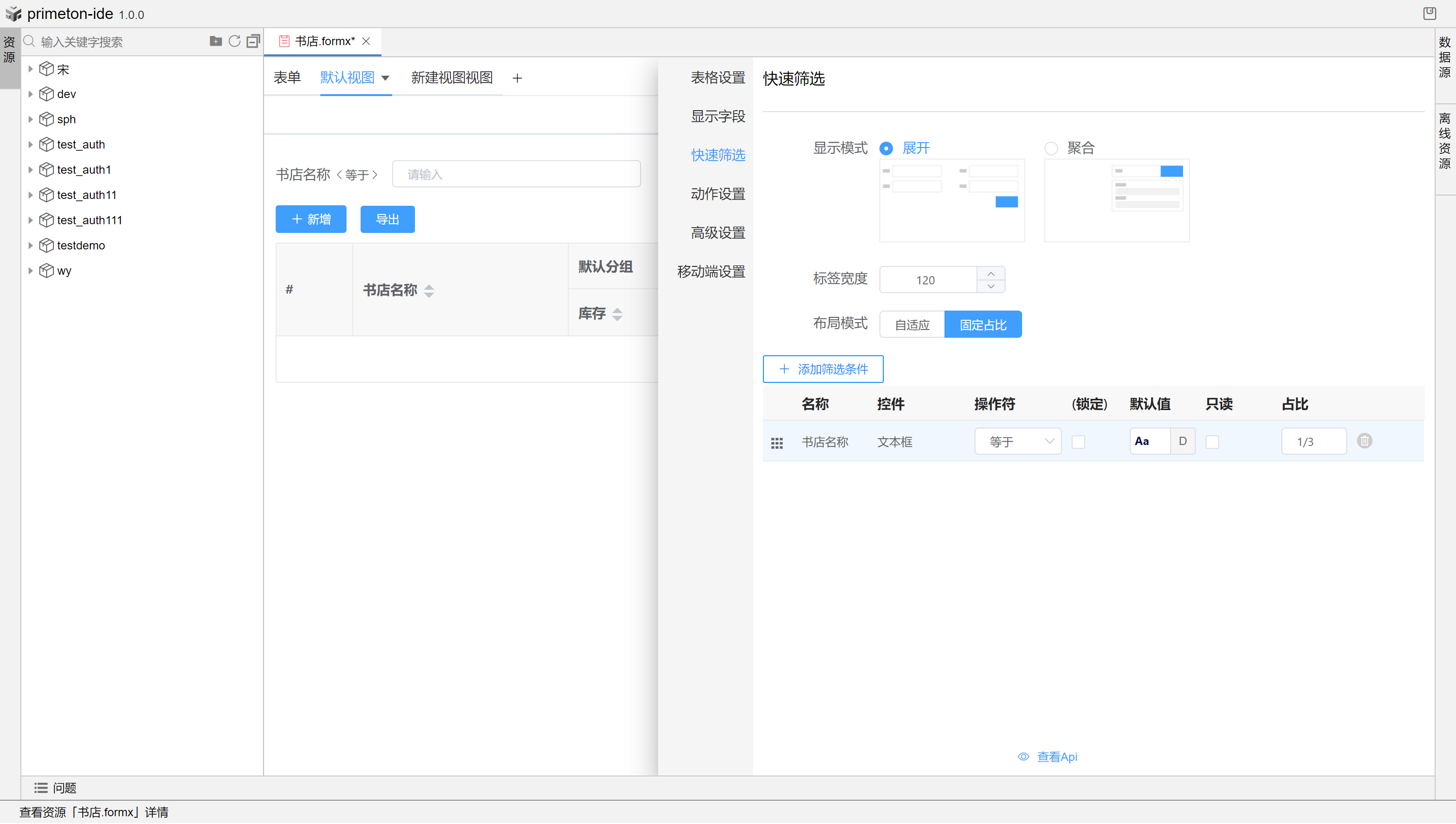Click the cube icon for testdemo
Viewport: 1456px width, 824px height.
tap(47, 245)
